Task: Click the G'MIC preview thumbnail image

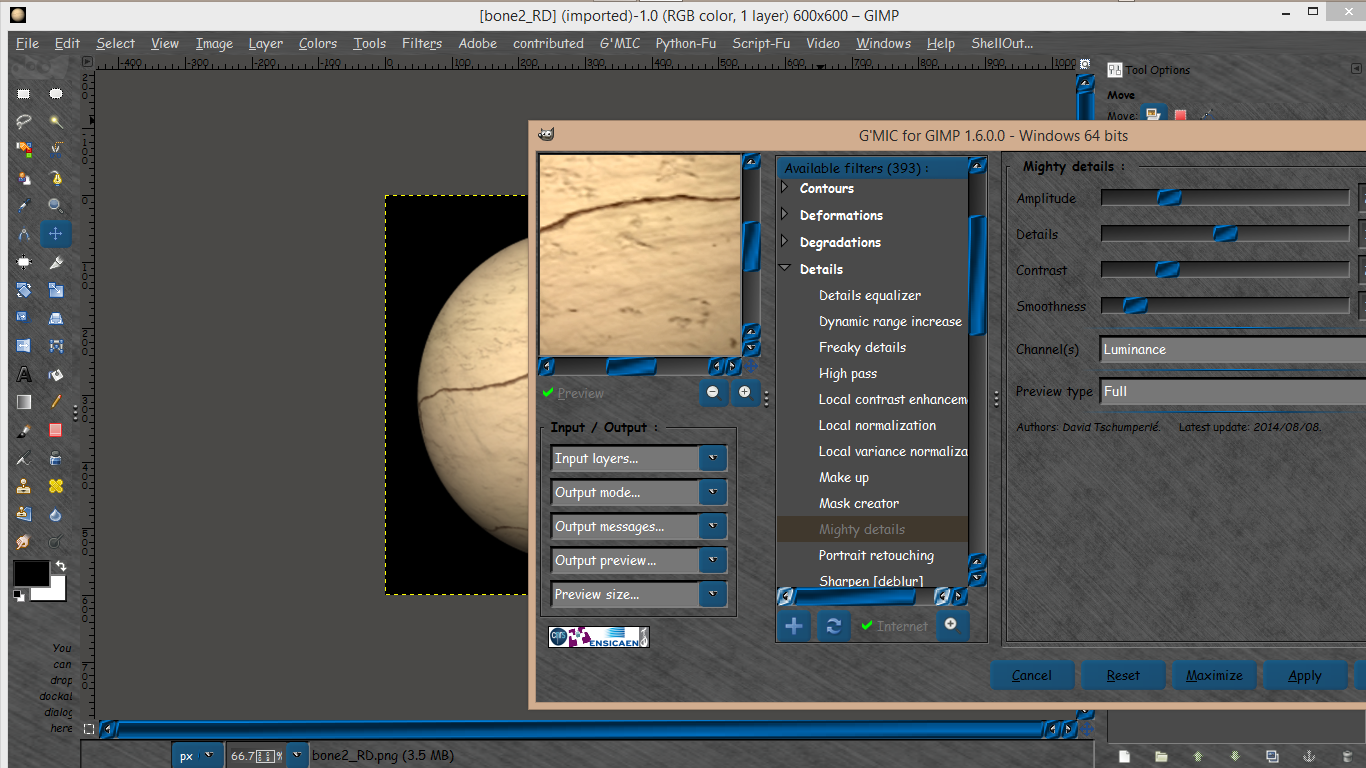Action: (640, 254)
